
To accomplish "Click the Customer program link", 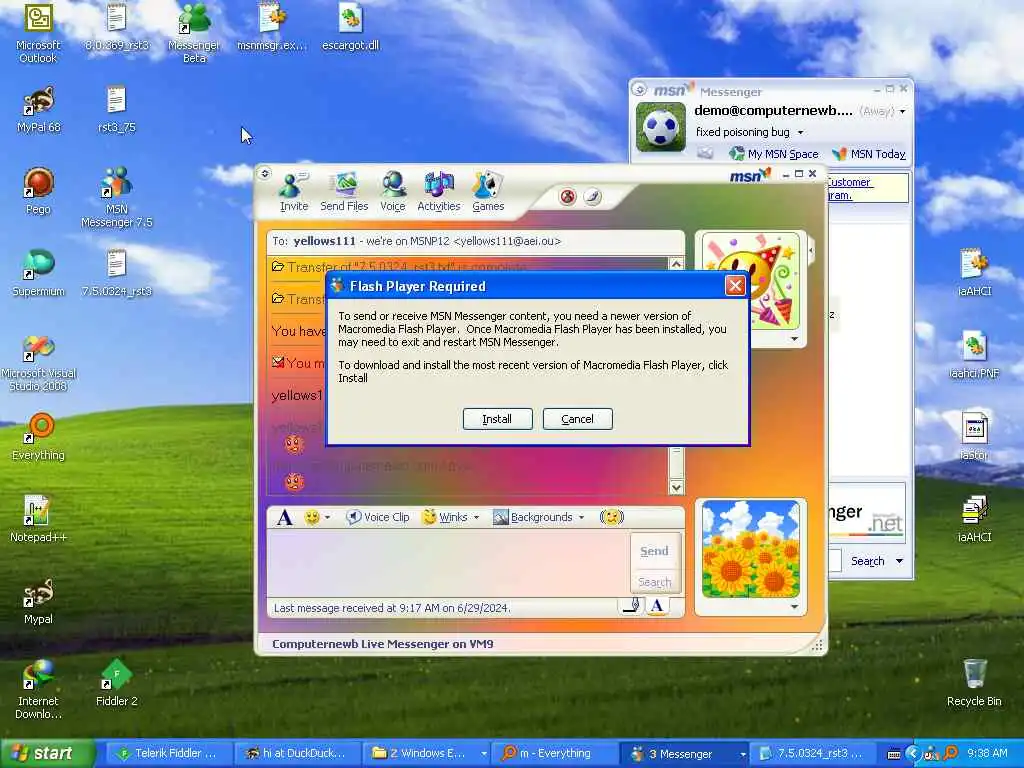I will point(849,189).
